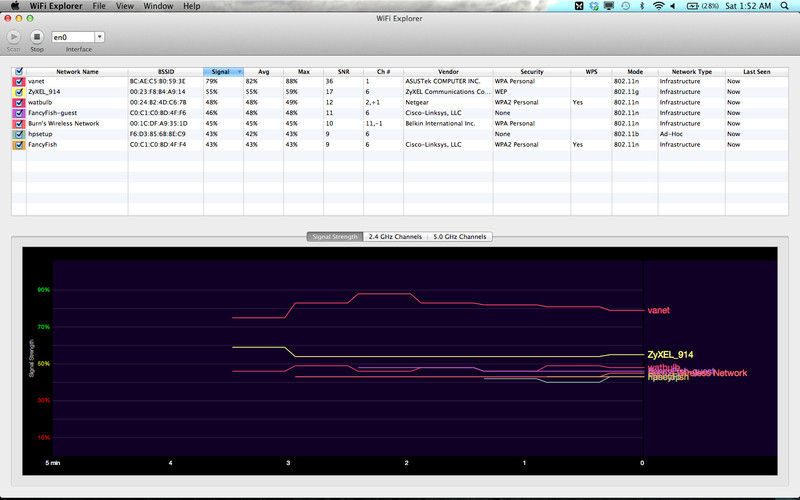Viewport: 800px width, 500px height.
Task: Uncheck the ZyXEL_914 network checkbox
Action: point(19,92)
